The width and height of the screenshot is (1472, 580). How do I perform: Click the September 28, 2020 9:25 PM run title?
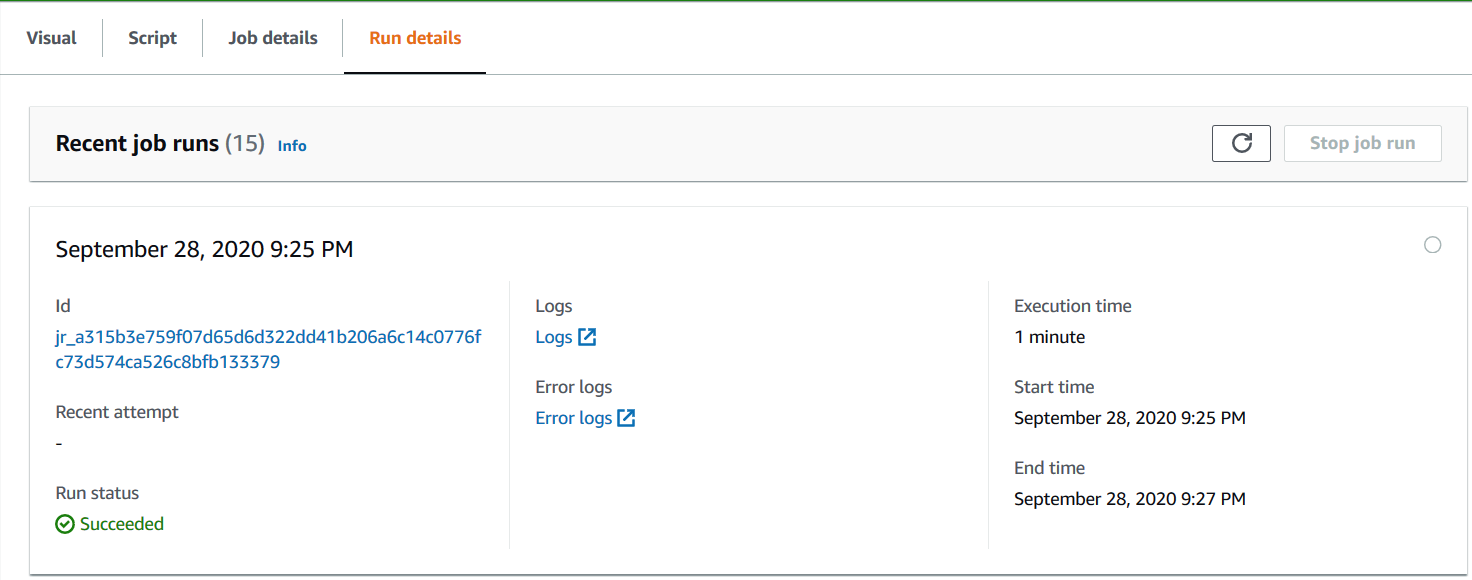point(204,249)
